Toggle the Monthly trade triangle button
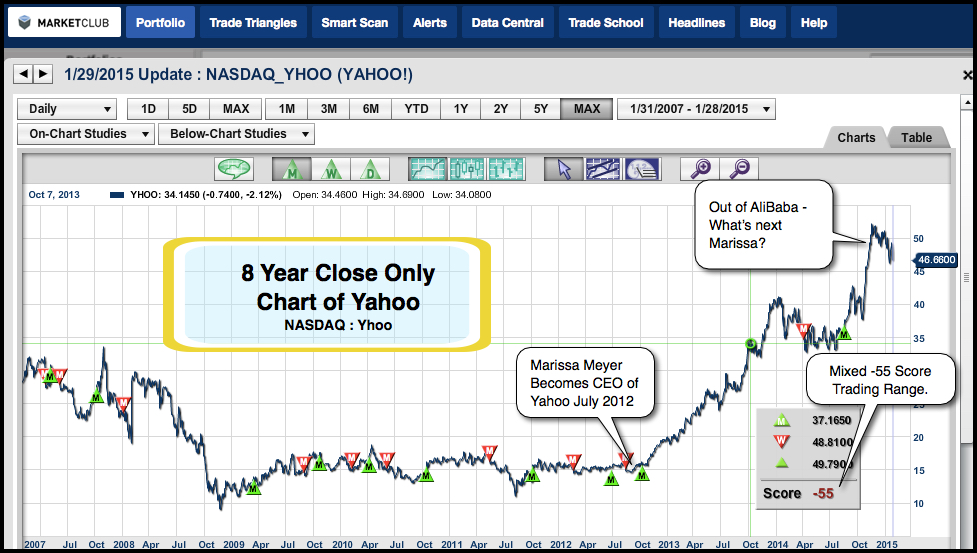 tap(292, 169)
